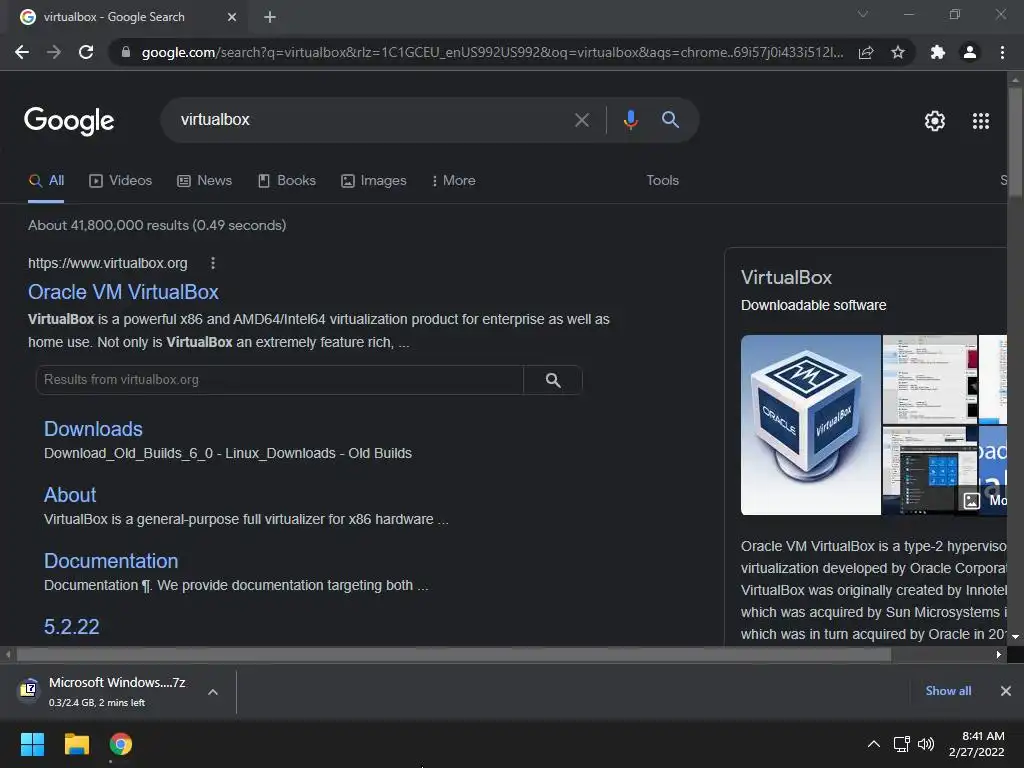Click the vertical scrollbar thumb

pos(1015,140)
